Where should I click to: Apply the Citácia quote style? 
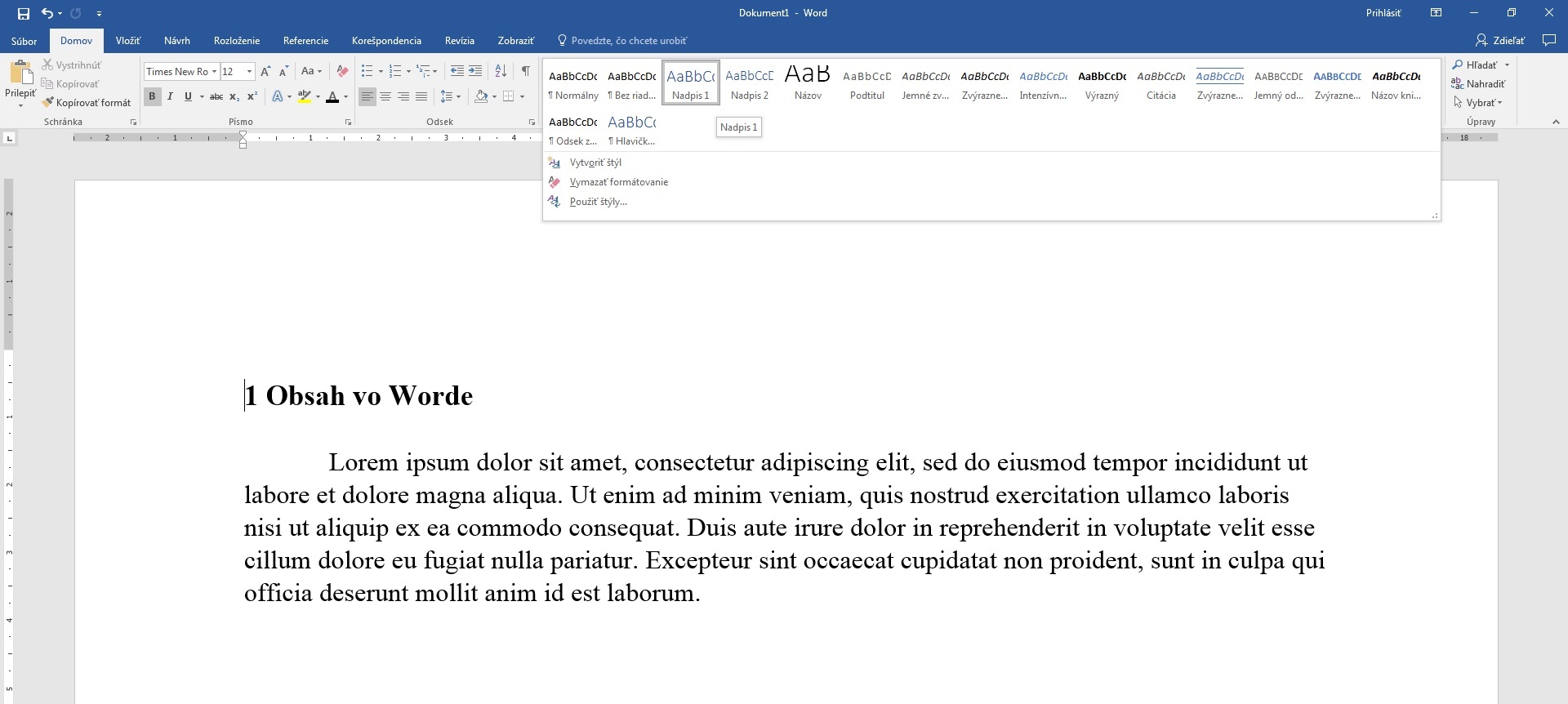tap(1161, 82)
